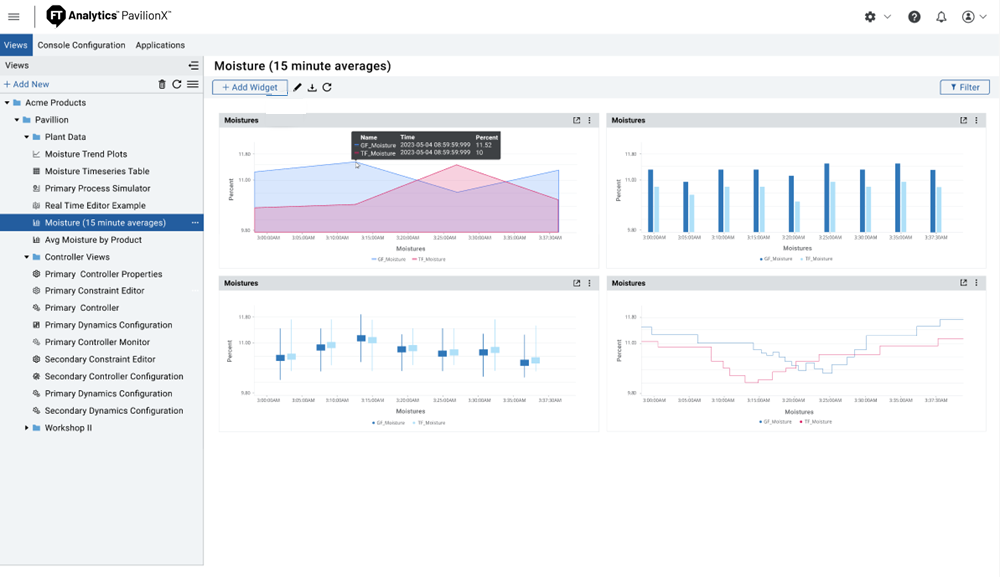The height and width of the screenshot is (577, 1000).
Task: Open top-left Moistures chart in new window
Action: coord(577,119)
